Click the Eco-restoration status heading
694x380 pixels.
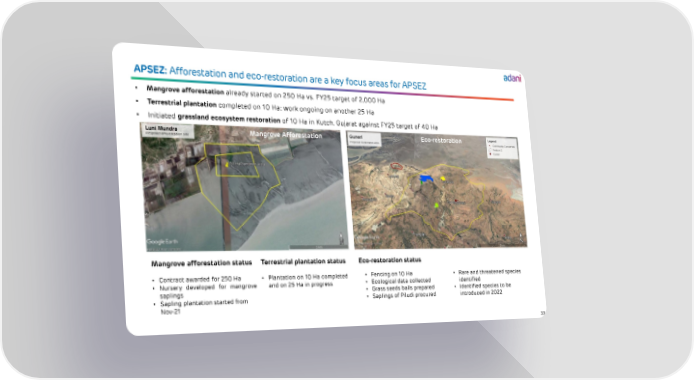click(389, 260)
